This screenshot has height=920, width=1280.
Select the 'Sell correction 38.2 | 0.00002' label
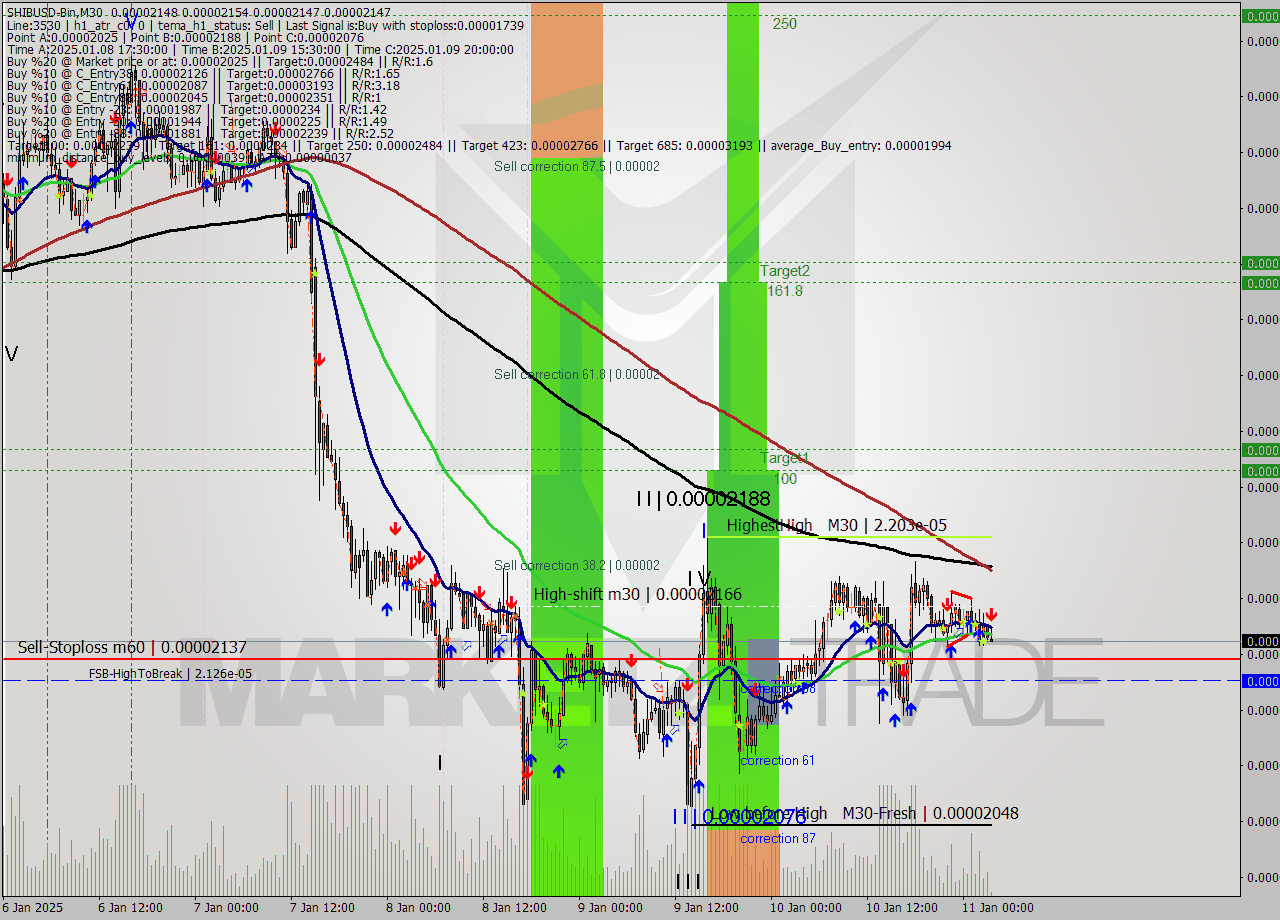[577, 566]
